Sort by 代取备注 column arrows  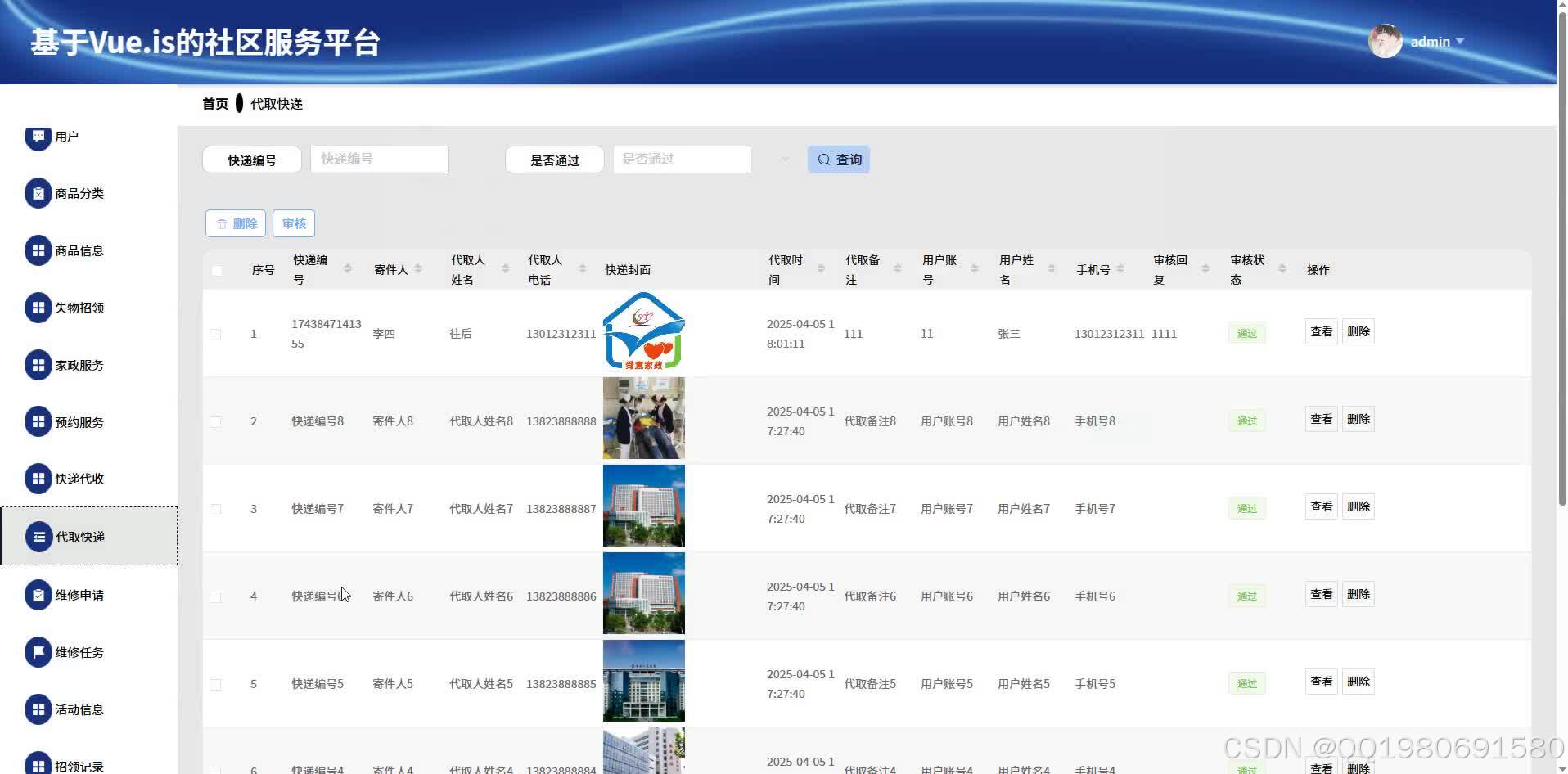pos(898,268)
